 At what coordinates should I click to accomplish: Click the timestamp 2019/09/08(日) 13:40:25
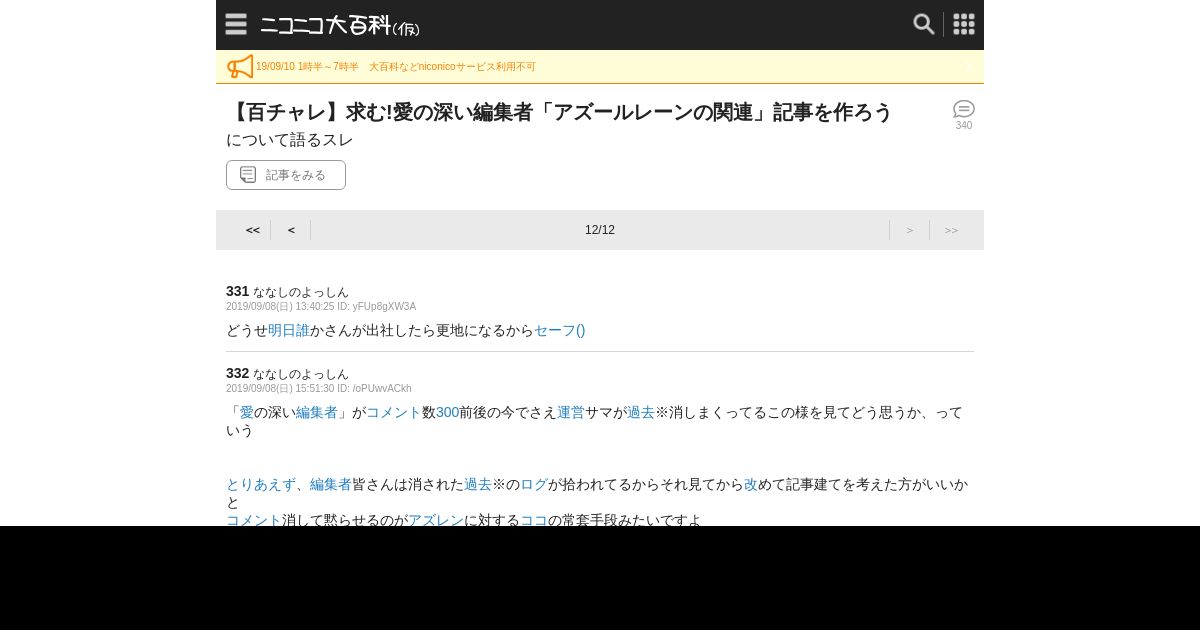pyautogui.click(x=280, y=307)
